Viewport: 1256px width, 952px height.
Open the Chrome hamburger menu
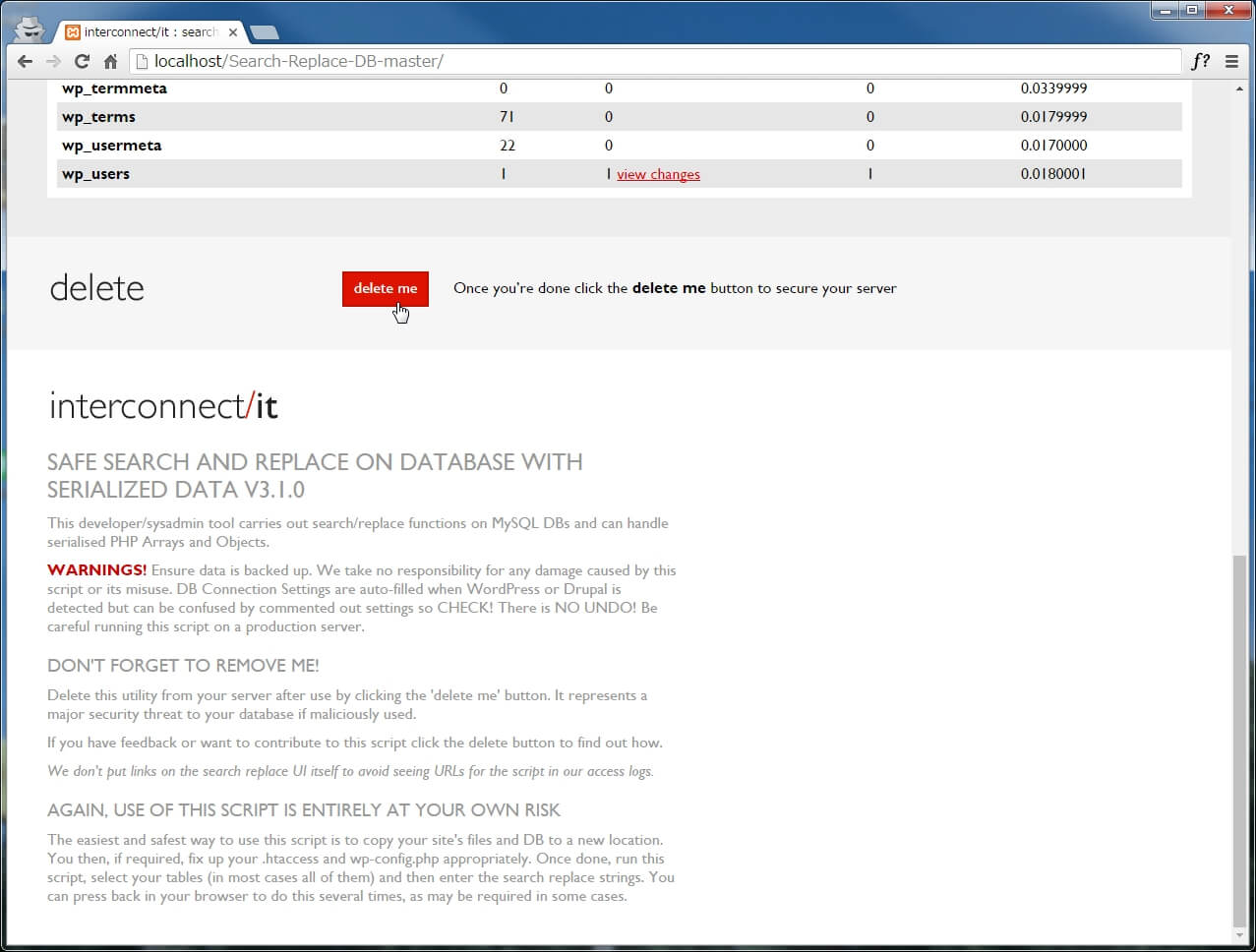[1231, 61]
